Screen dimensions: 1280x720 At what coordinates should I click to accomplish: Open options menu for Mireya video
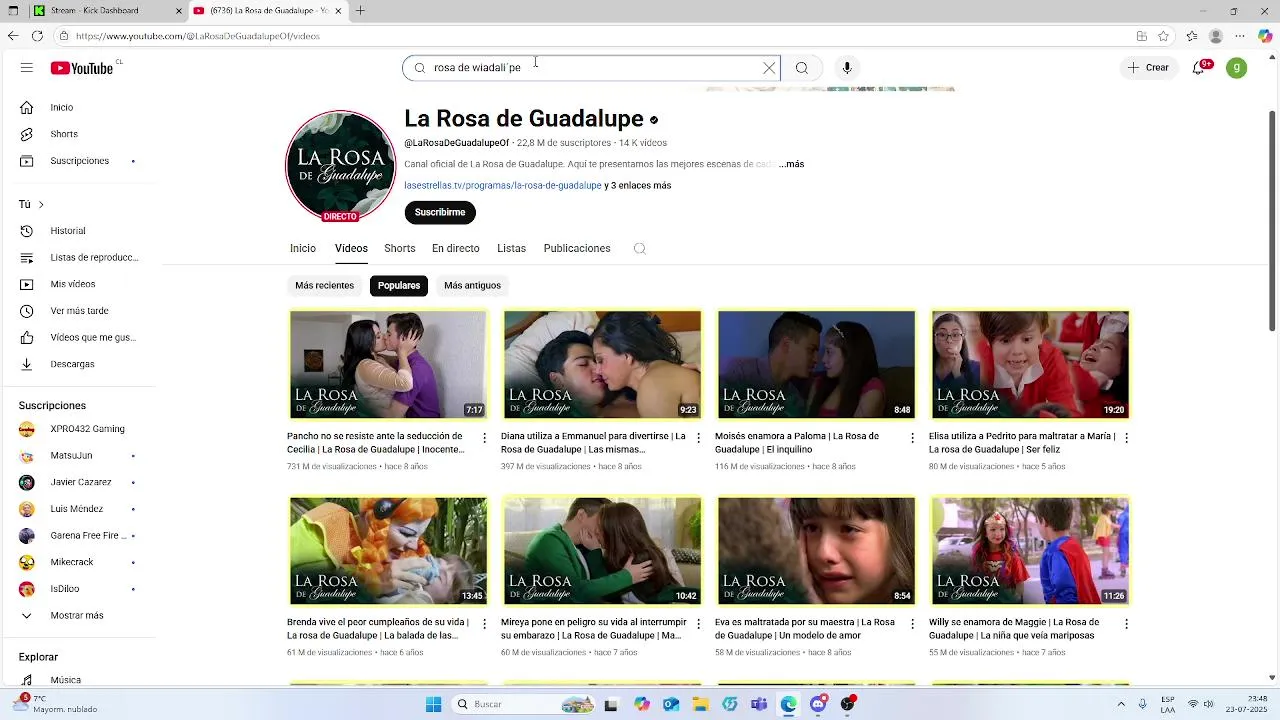(x=699, y=624)
